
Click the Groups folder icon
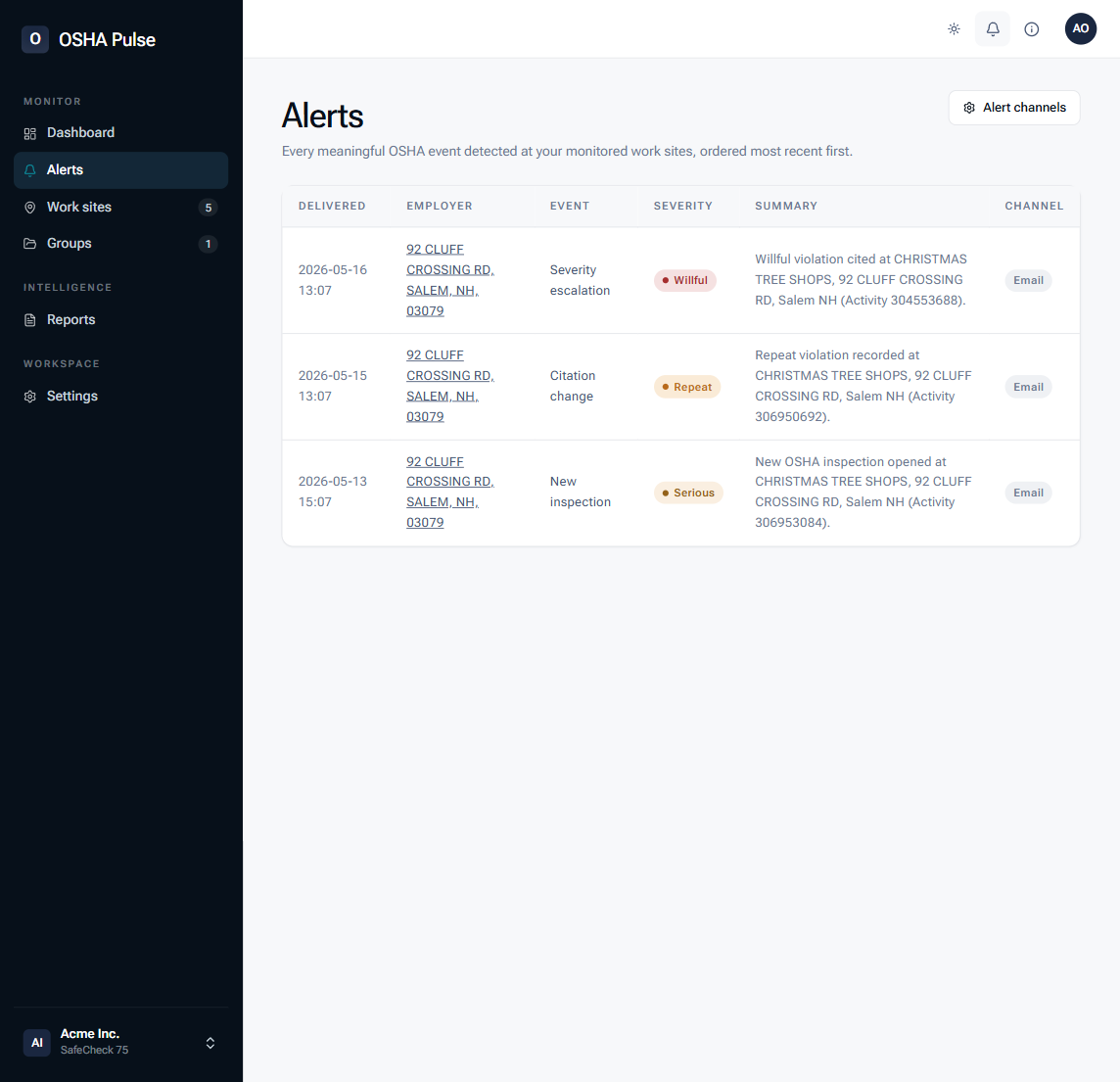pos(30,244)
